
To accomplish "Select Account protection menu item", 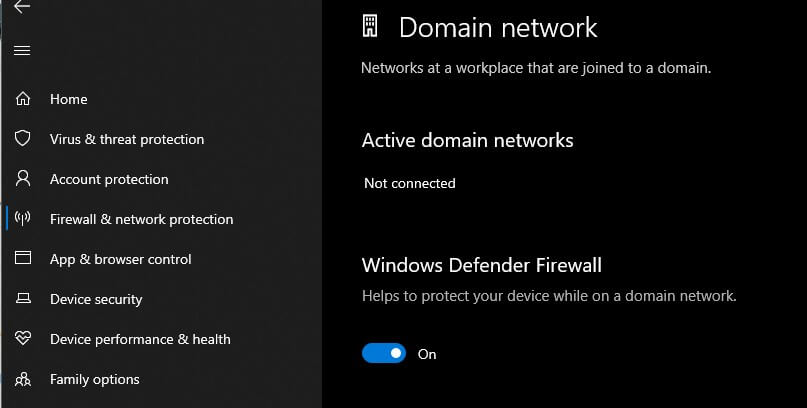I will click(109, 179).
